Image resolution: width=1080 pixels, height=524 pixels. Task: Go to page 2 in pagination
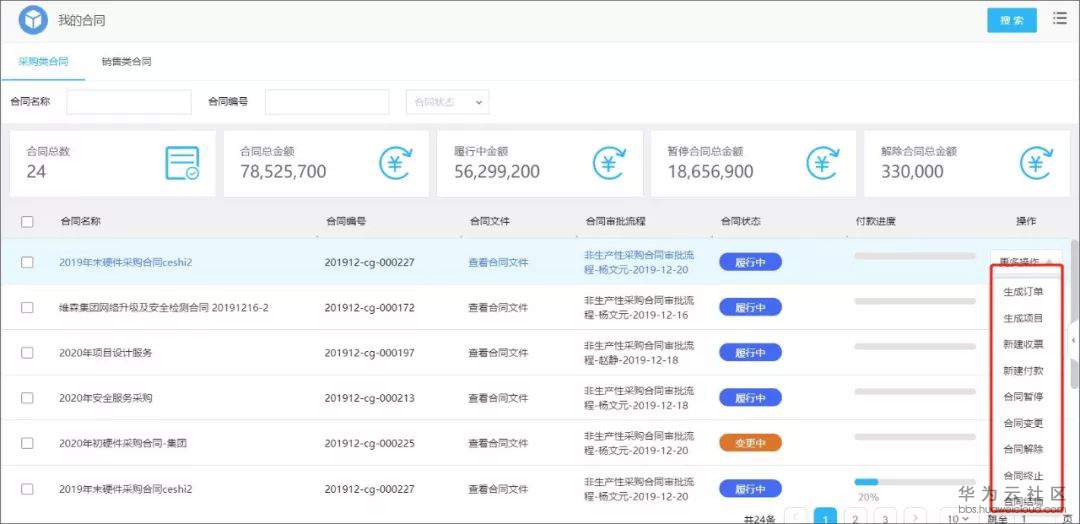pos(855,517)
